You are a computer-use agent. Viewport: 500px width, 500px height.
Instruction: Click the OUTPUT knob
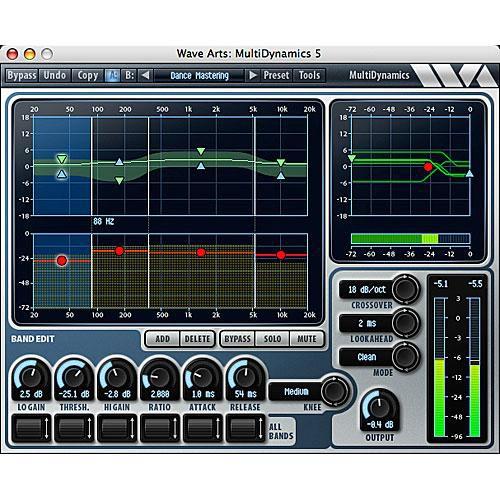[x=380, y=407]
